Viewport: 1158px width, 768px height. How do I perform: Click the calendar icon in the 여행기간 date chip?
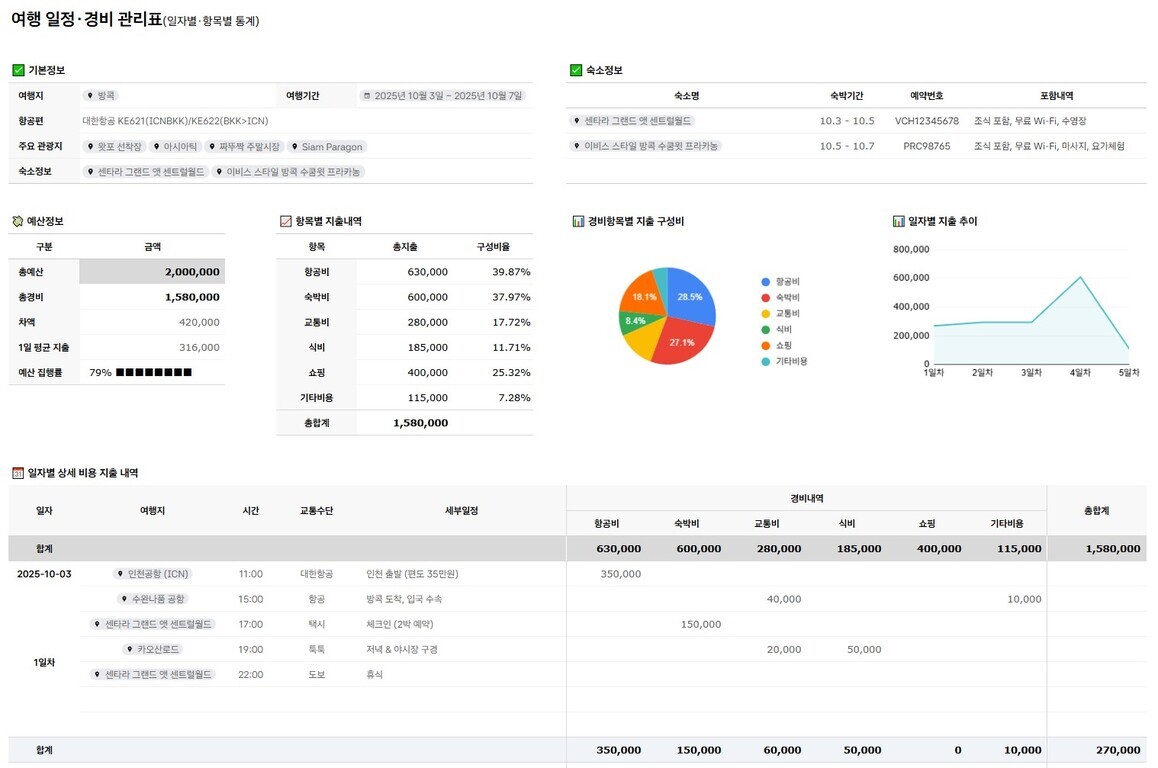(x=367, y=96)
